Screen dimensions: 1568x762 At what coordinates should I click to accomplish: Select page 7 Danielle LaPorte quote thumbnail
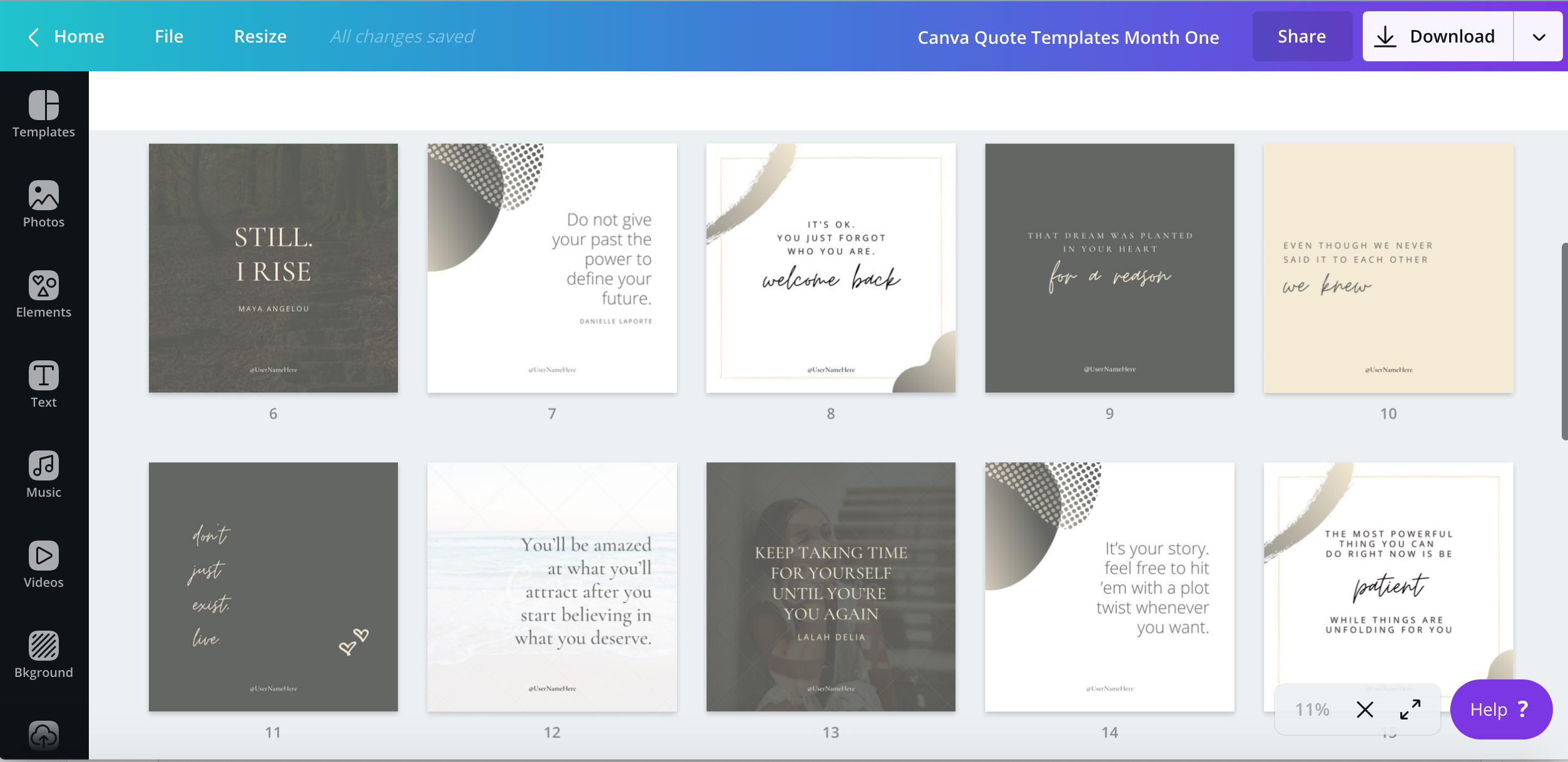[x=552, y=268]
